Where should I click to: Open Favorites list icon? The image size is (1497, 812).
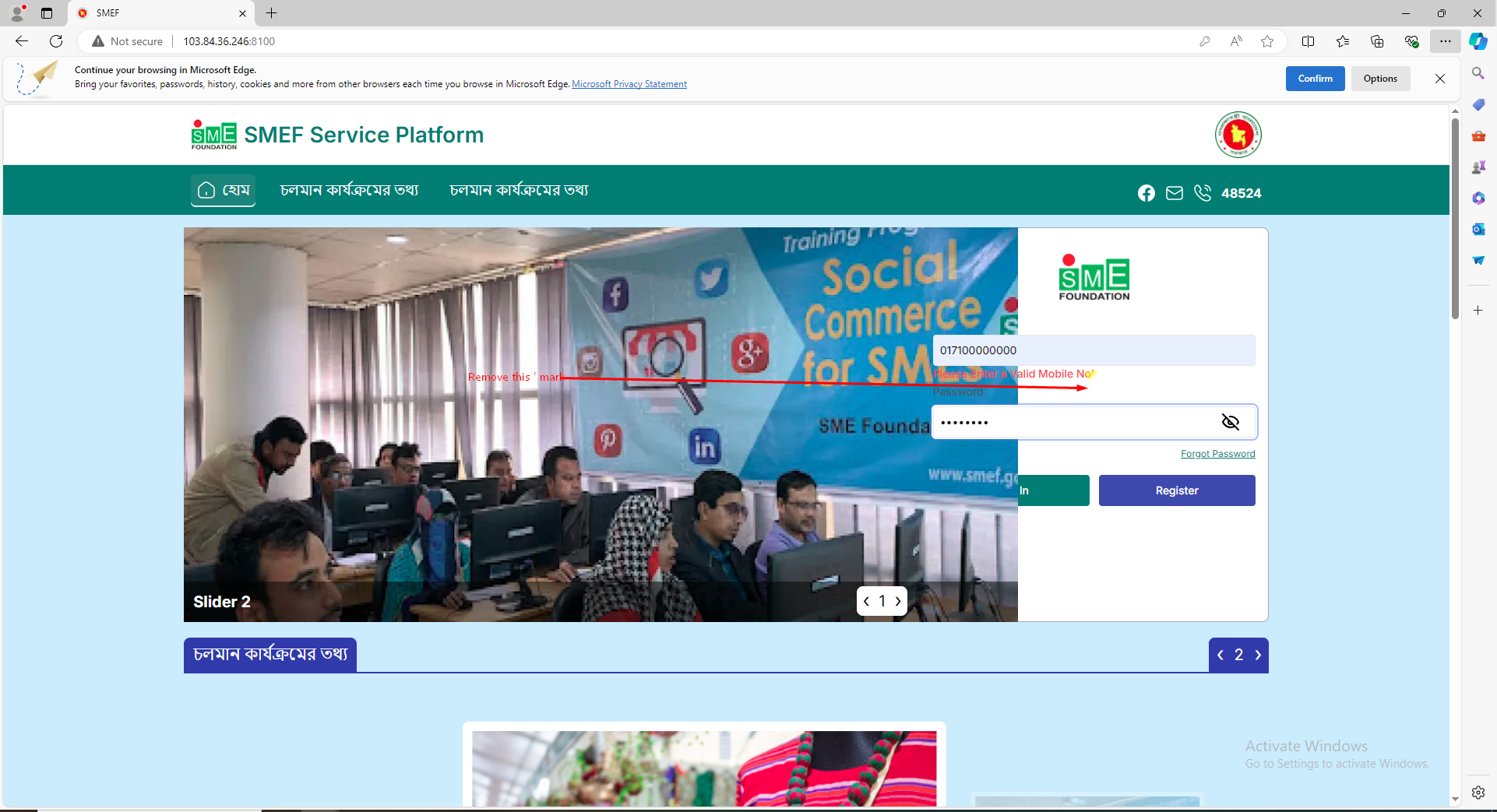click(x=1343, y=41)
